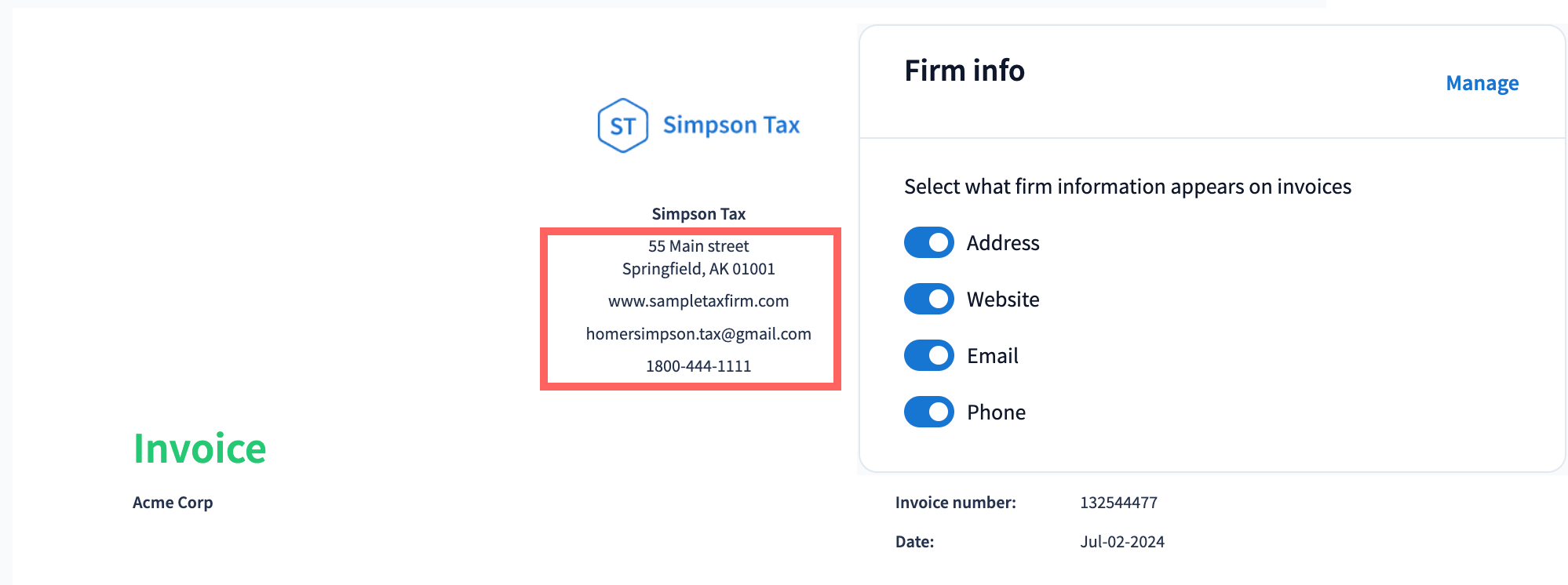Screen dimensions: 1568x585
Task: Click the invoice number 132544477
Action: click(1118, 503)
